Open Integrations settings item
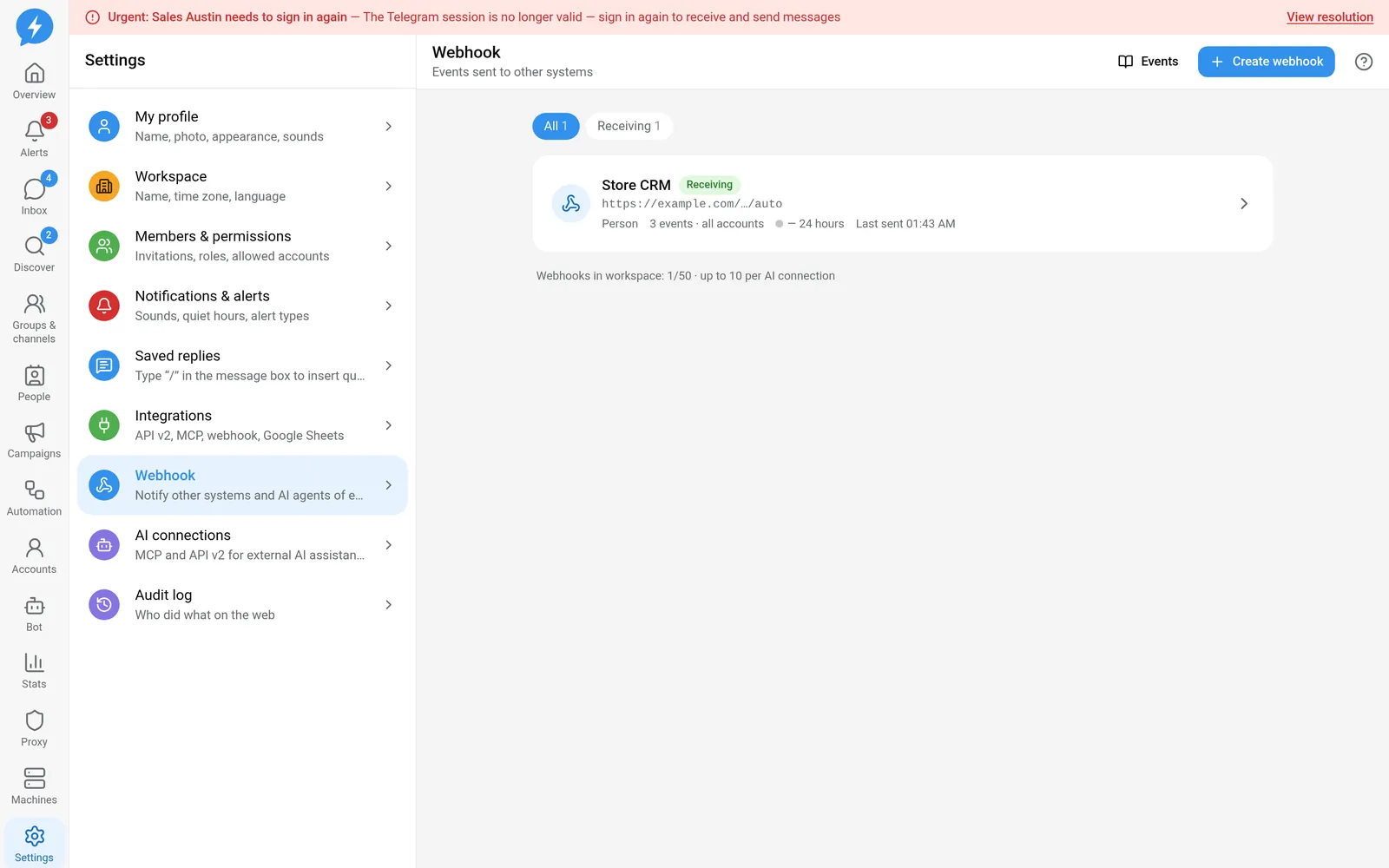1389x868 pixels. (x=242, y=425)
